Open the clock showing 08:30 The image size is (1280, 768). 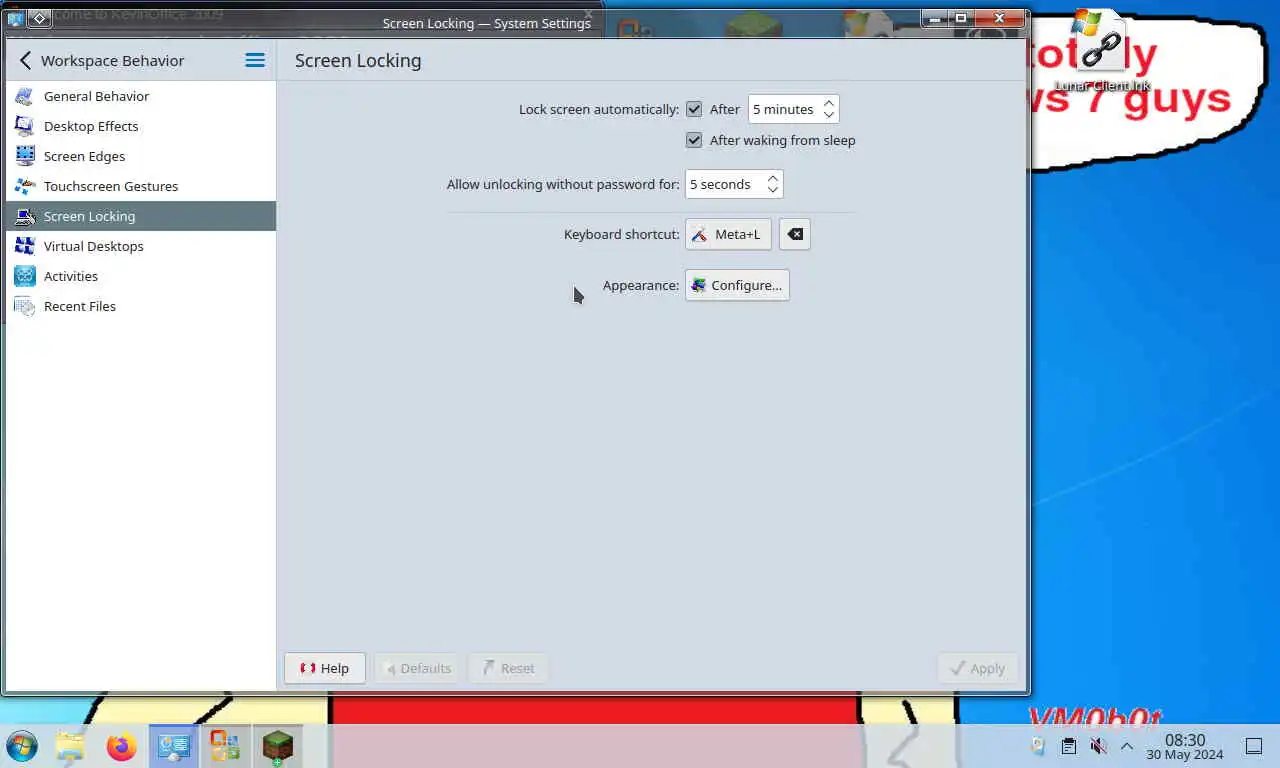coord(1185,747)
